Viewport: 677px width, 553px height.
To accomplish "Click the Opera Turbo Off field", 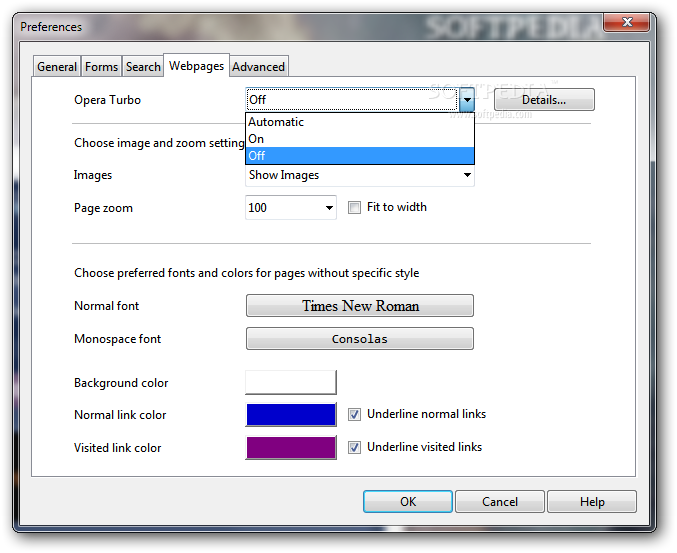I will click(x=352, y=100).
